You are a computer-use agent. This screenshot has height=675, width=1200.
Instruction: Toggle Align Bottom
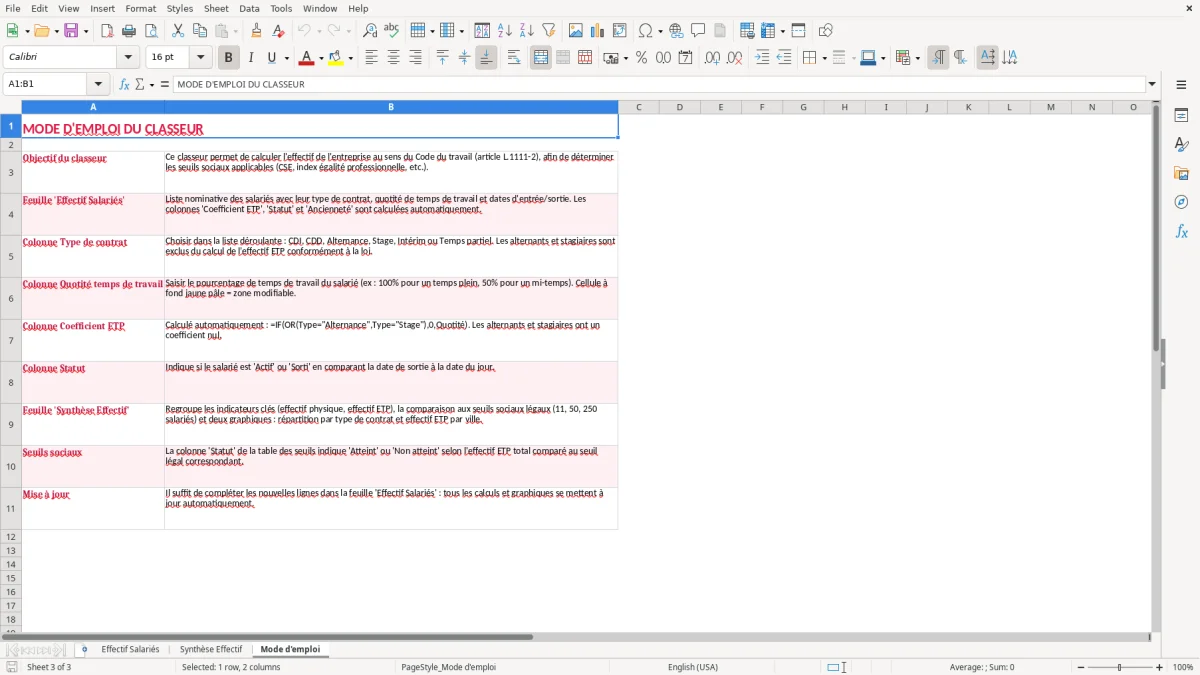pos(486,58)
